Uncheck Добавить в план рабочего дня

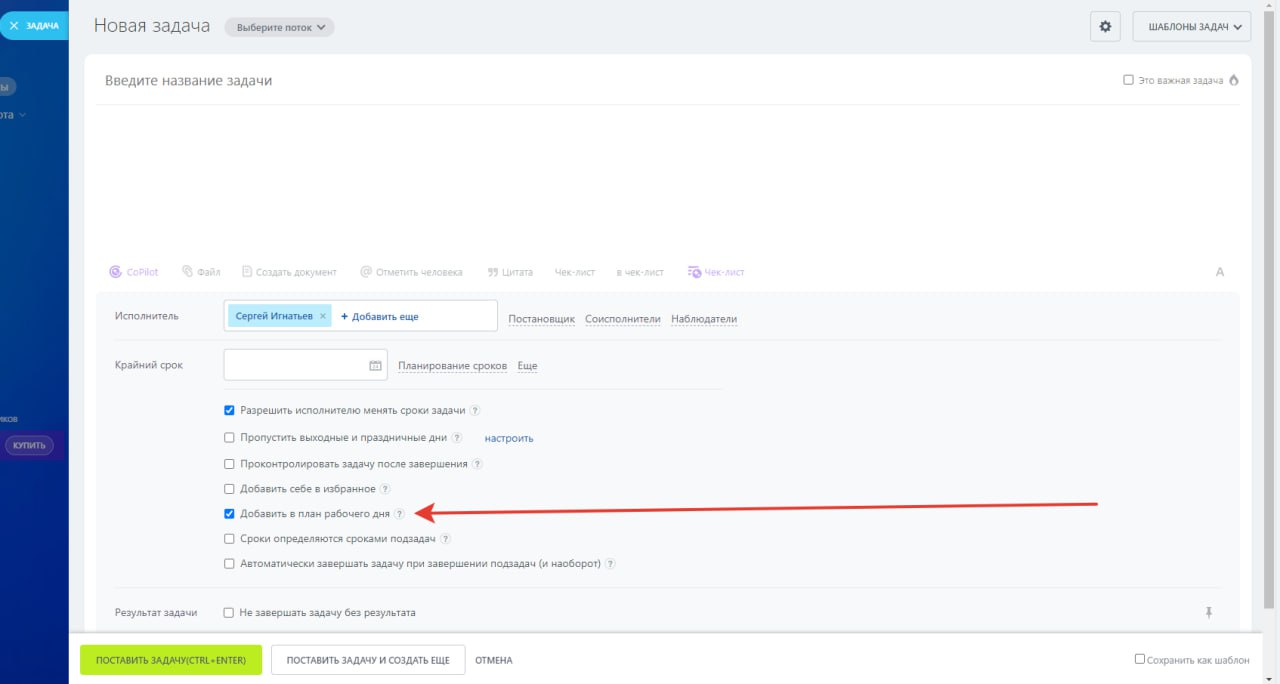coord(229,514)
